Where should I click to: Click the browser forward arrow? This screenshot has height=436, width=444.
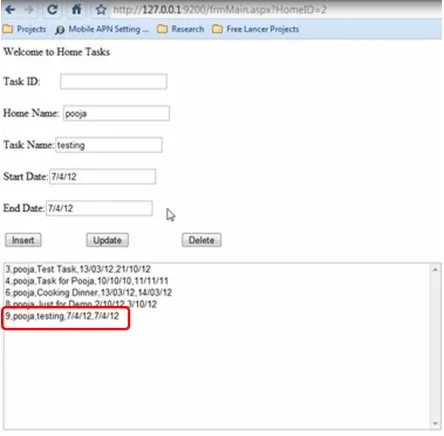click(x=29, y=9)
